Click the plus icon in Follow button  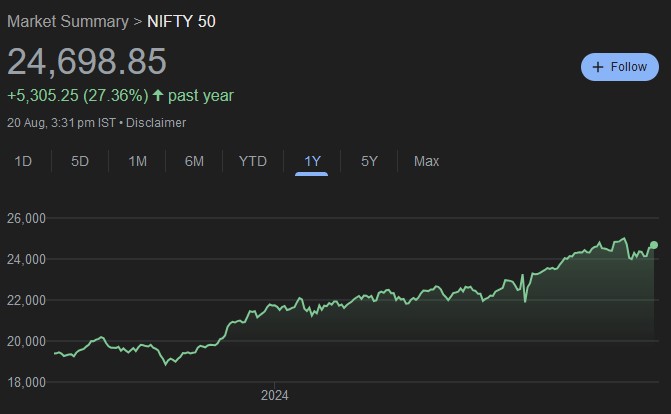coord(598,67)
